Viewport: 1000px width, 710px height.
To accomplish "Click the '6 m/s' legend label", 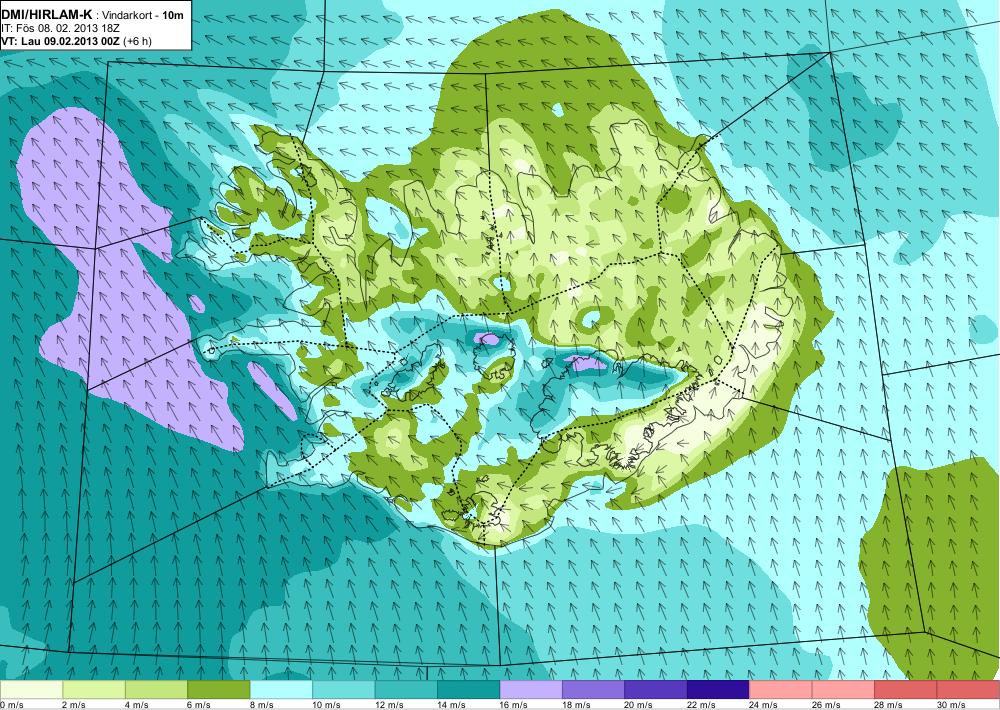I will [x=199, y=705].
